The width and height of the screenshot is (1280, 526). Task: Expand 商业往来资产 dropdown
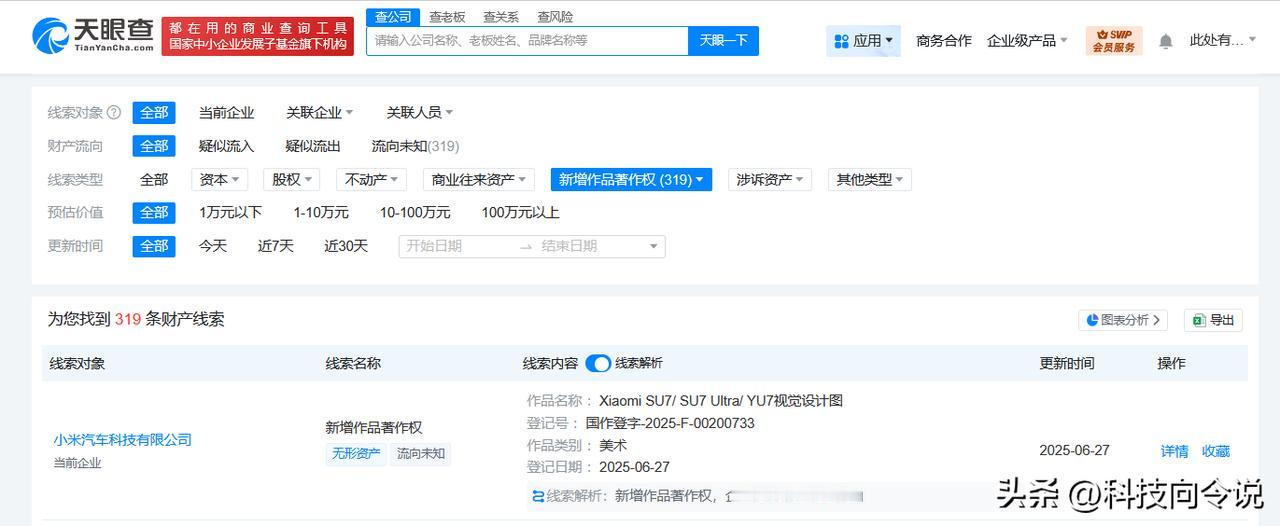tap(479, 180)
